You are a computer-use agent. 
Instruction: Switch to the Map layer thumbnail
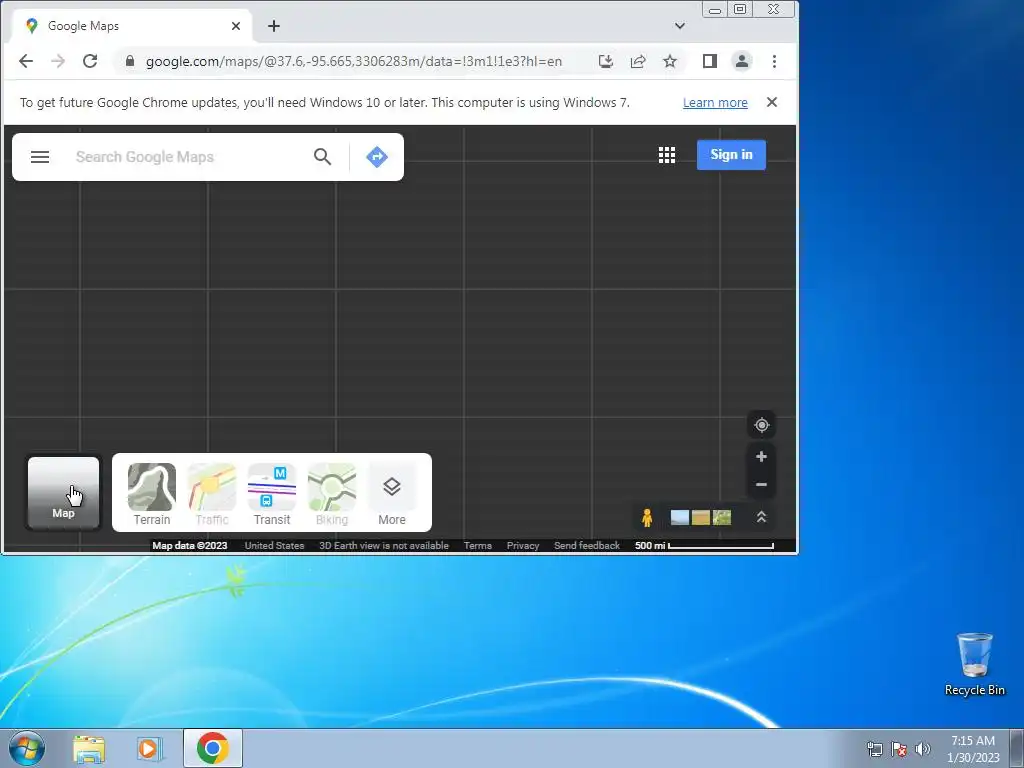click(x=63, y=492)
